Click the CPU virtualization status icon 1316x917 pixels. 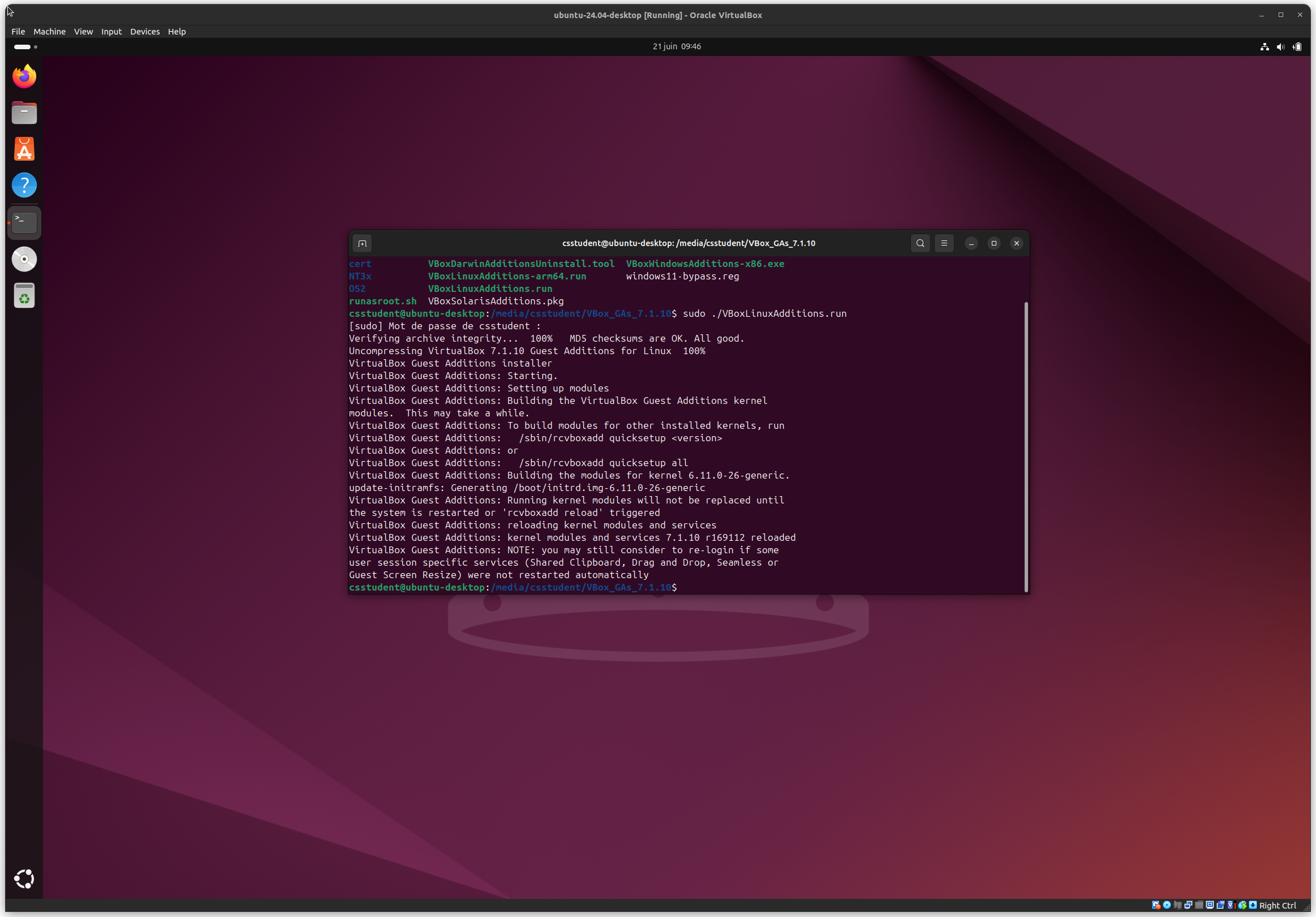(1231, 905)
